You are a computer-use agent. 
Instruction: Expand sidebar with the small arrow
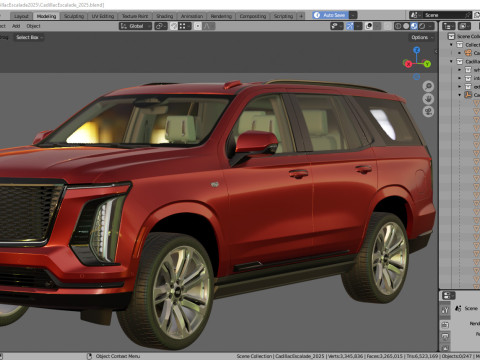436,51
